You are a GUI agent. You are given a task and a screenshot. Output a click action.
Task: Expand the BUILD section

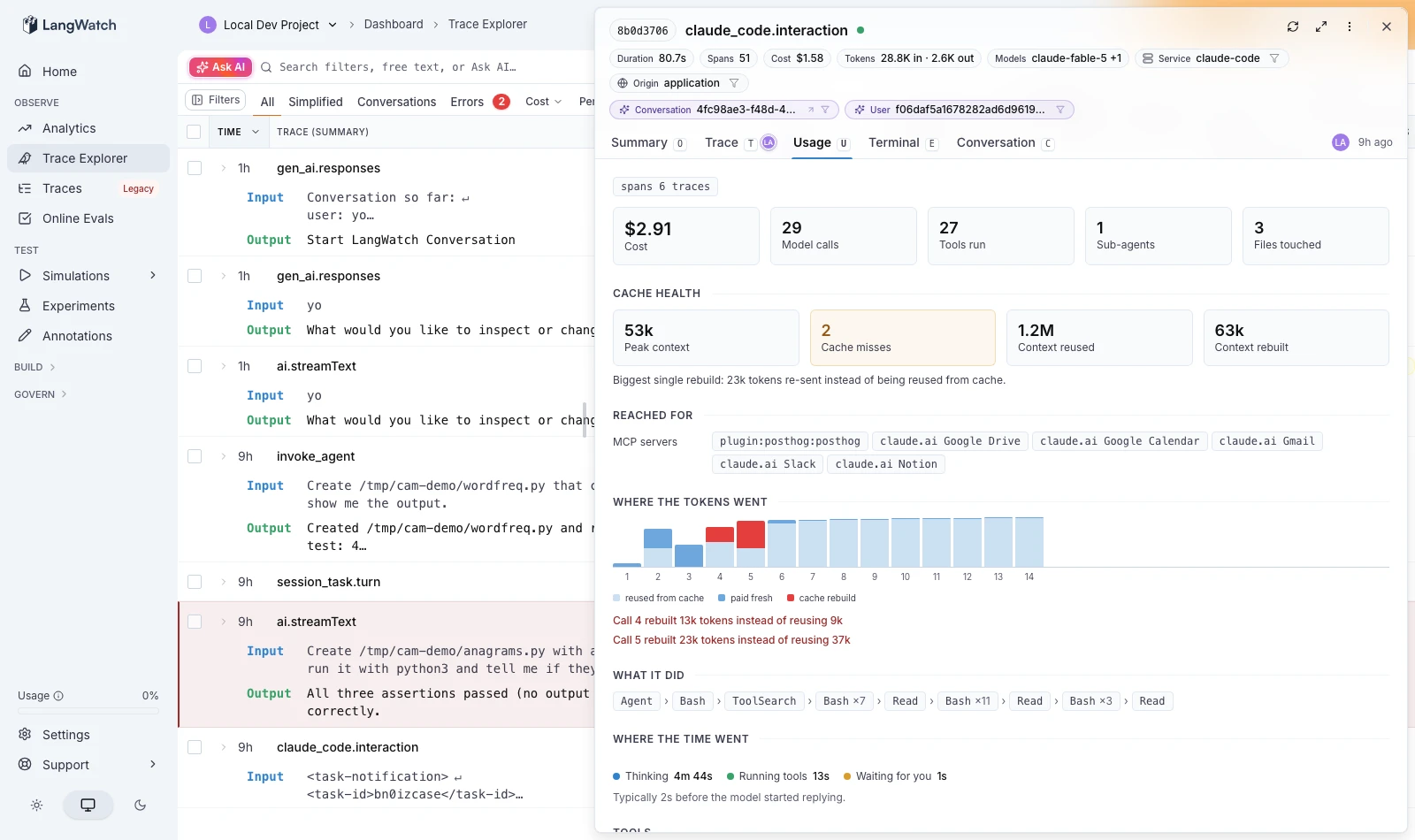point(35,367)
